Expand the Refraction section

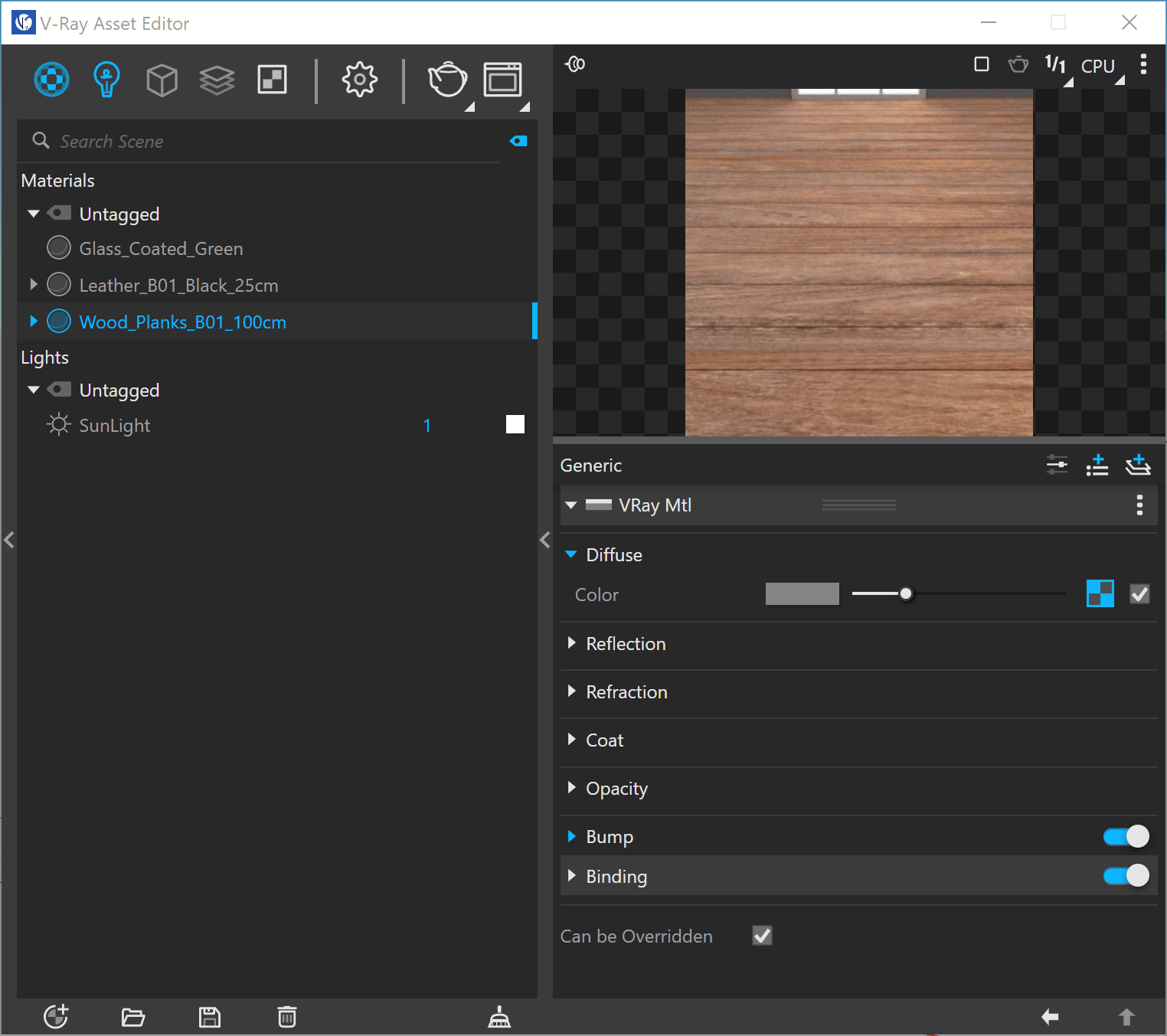[x=571, y=691]
